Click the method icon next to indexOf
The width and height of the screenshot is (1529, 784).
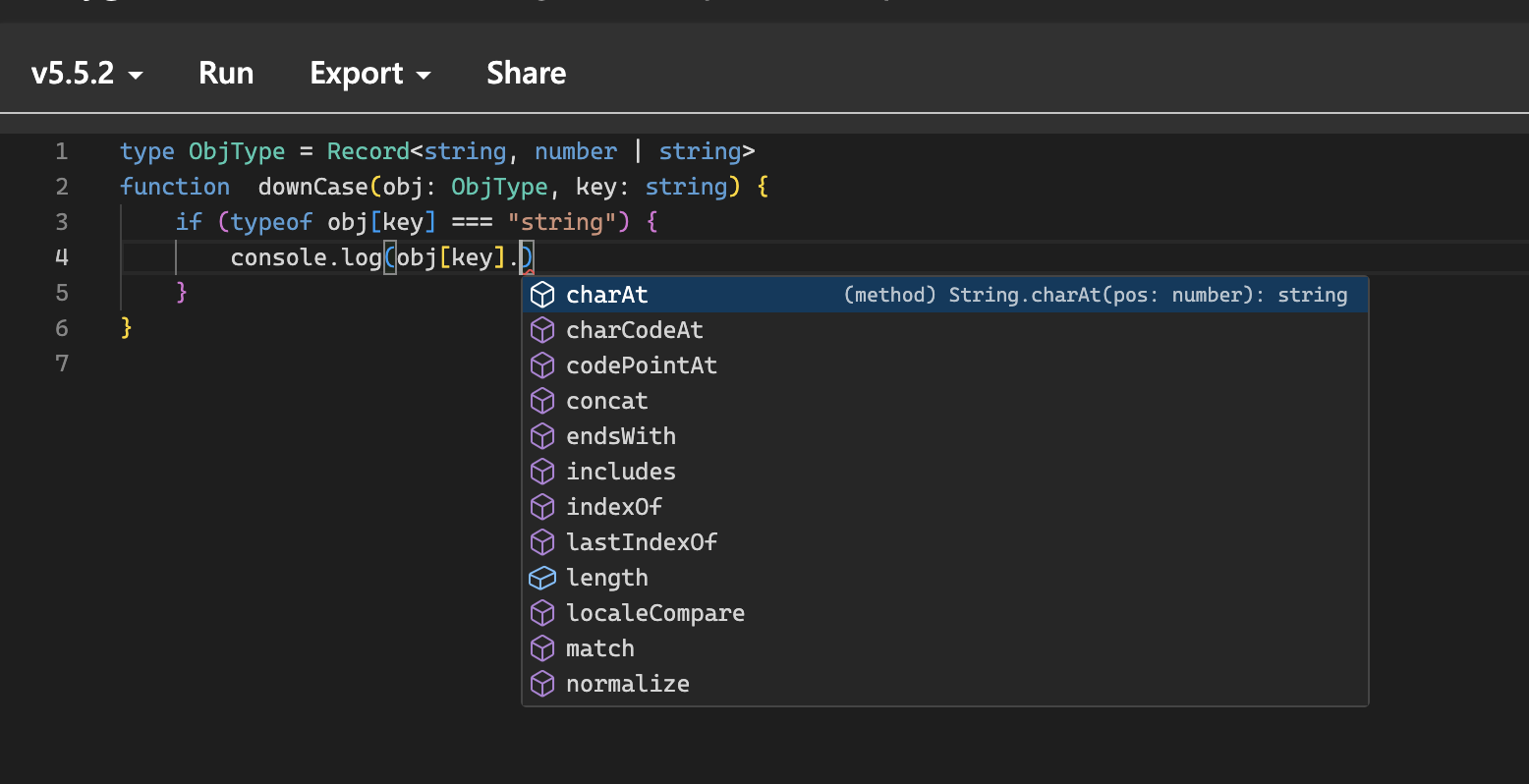click(x=542, y=506)
